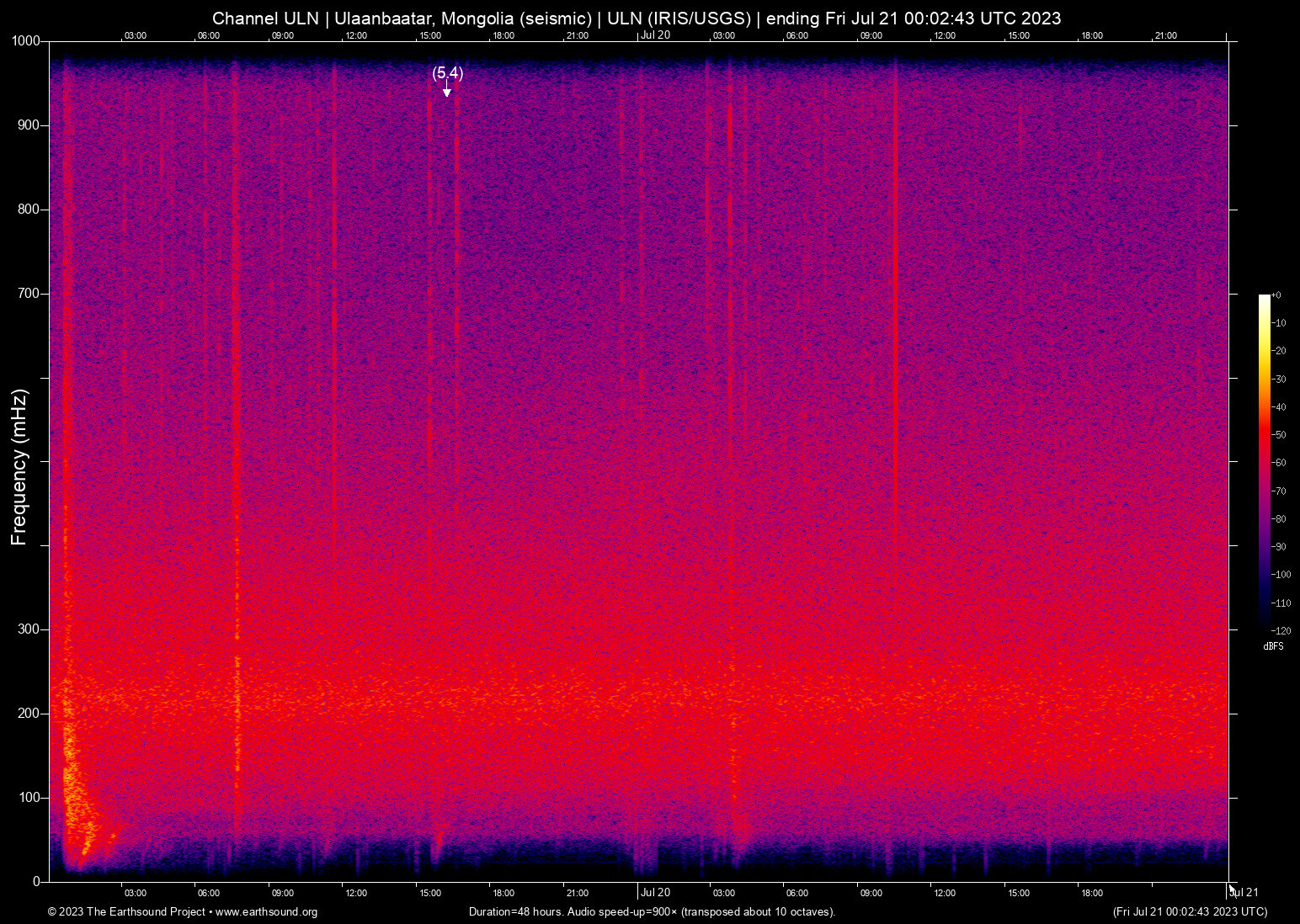Click the "-80" label on the color scale
The height and width of the screenshot is (924, 1300).
(1278, 519)
